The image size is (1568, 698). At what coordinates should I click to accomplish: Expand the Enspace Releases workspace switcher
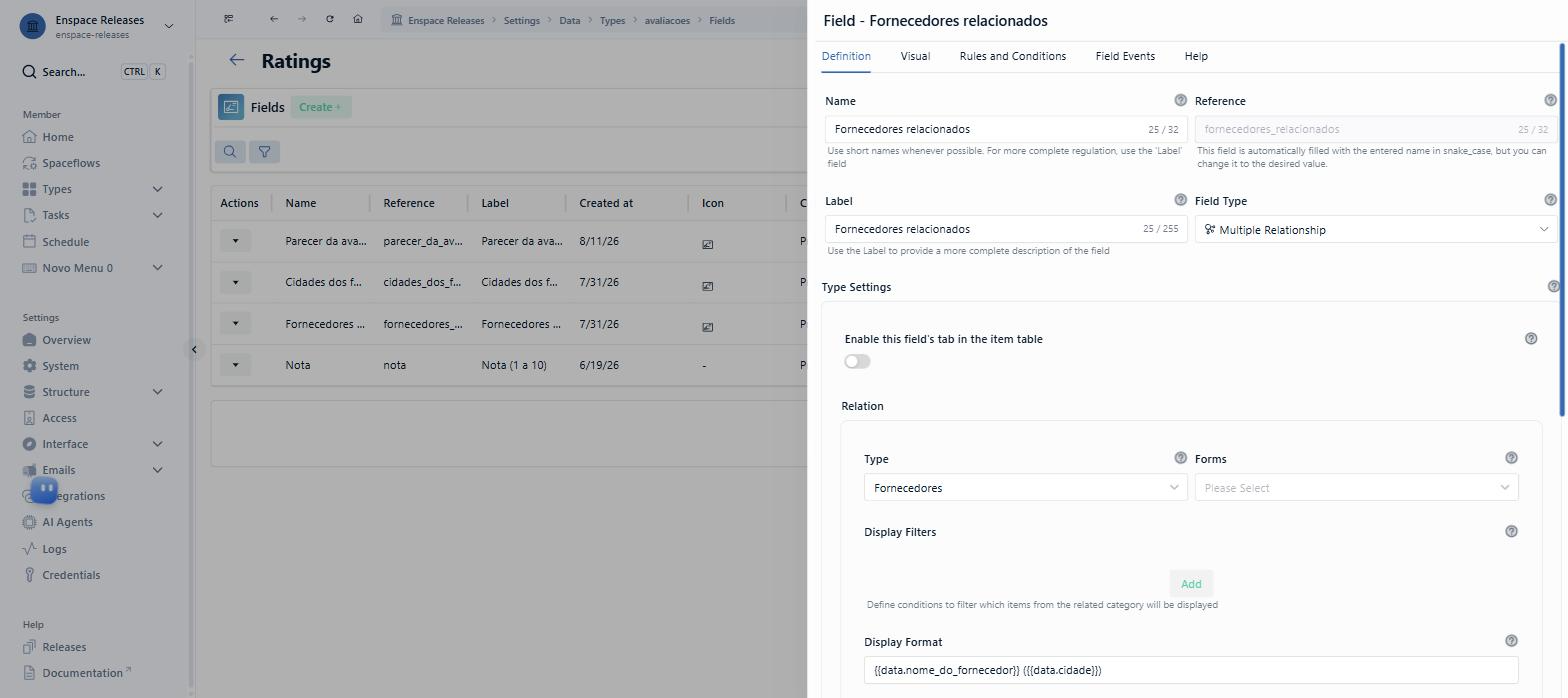168,26
